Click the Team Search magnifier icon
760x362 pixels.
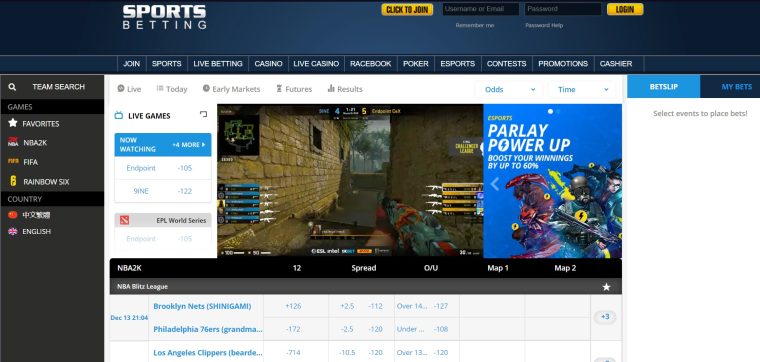pyautogui.click(x=12, y=87)
